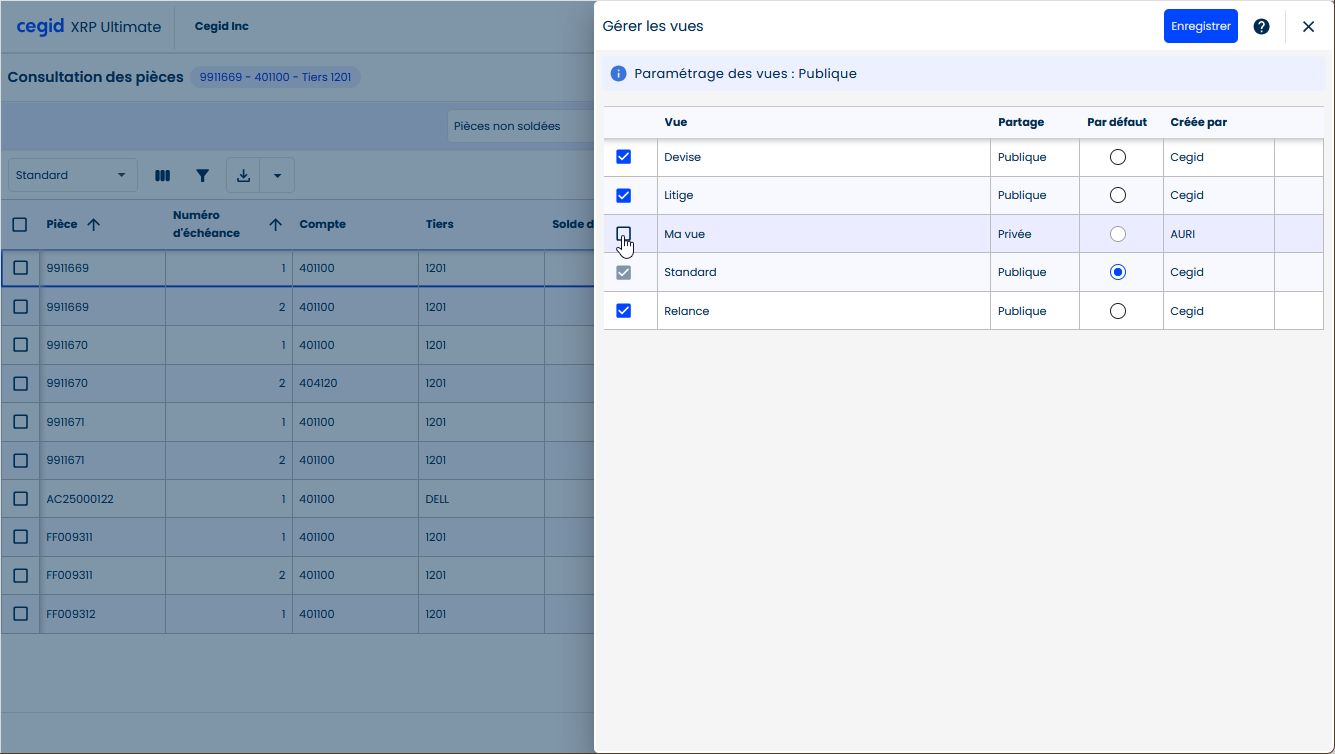
Task: Open the Standard view dropdown
Action: coord(72,176)
